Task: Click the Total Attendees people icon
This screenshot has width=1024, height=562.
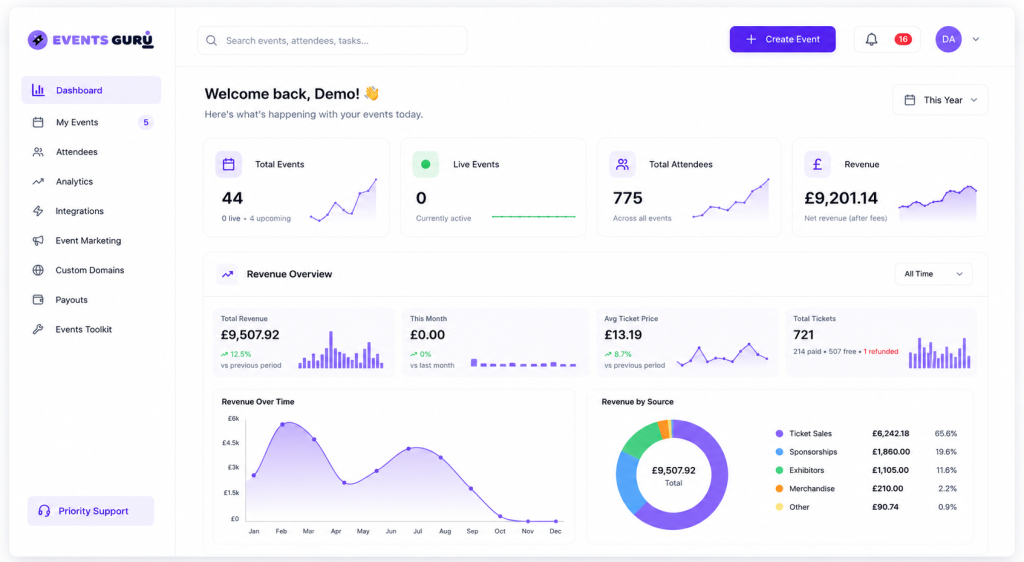Action: tap(622, 164)
